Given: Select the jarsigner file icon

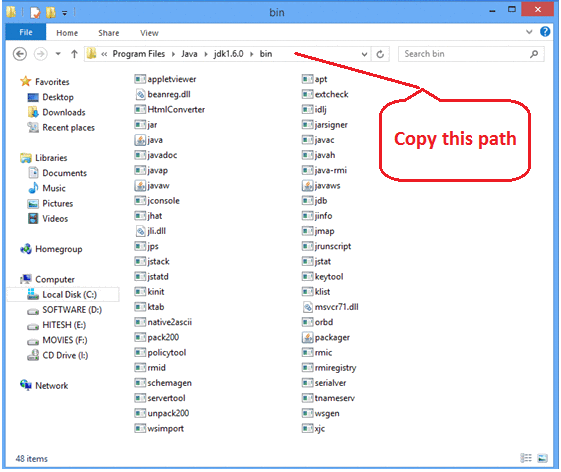Looking at the screenshot, I should (x=307, y=125).
